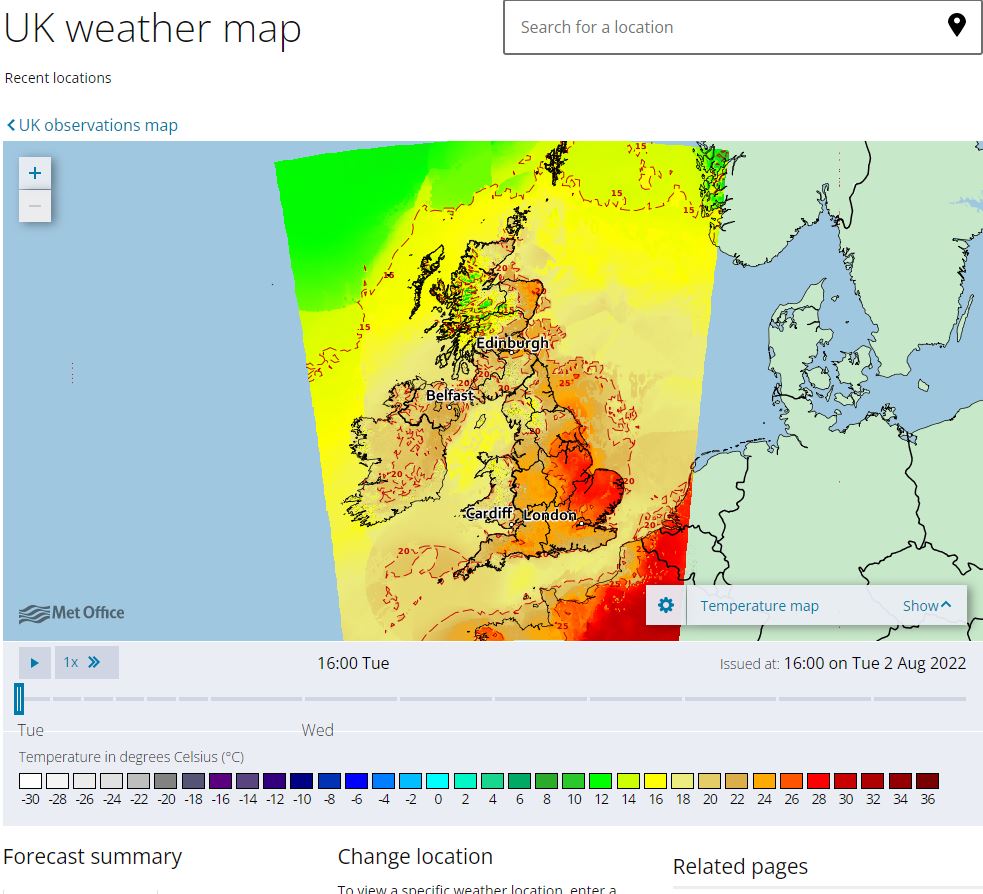983x894 pixels.
Task: Click the timeline slider handle
Action: pyautogui.click(x=19, y=698)
